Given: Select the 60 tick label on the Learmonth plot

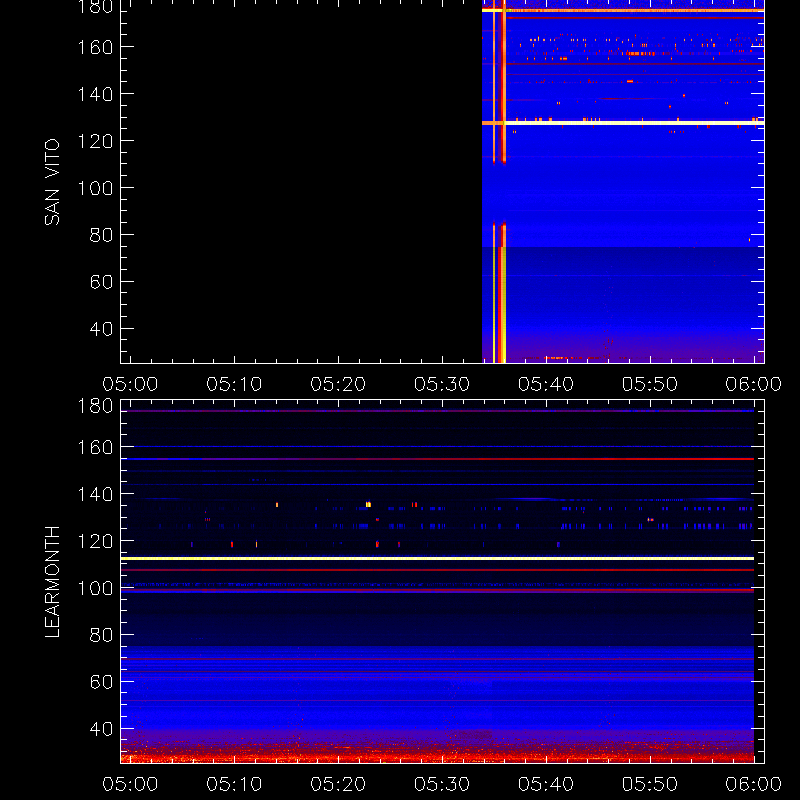Looking at the screenshot, I should click(101, 682).
